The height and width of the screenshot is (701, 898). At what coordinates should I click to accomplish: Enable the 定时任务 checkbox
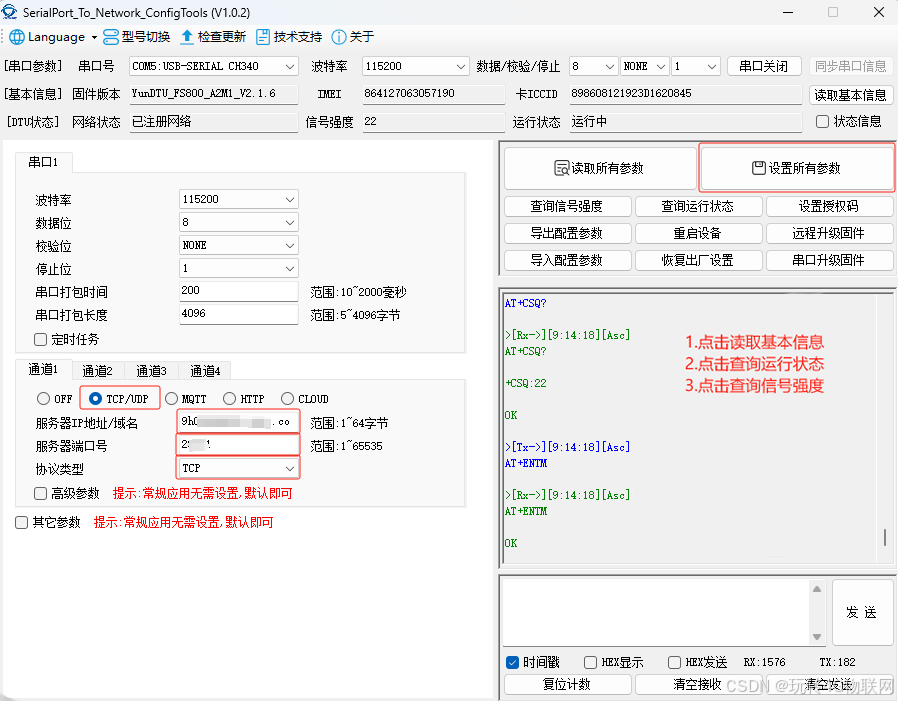(41, 339)
